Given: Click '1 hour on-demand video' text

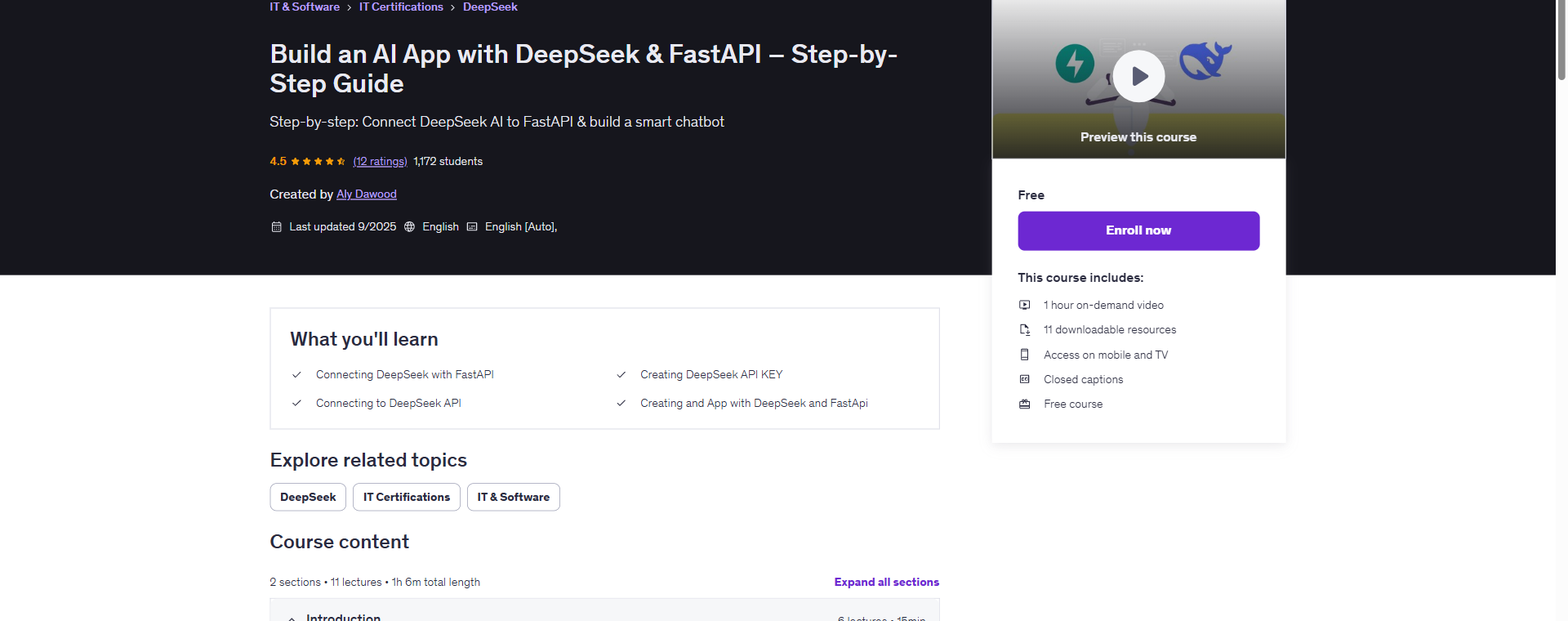Looking at the screenshot, I should pos(1103,305).
